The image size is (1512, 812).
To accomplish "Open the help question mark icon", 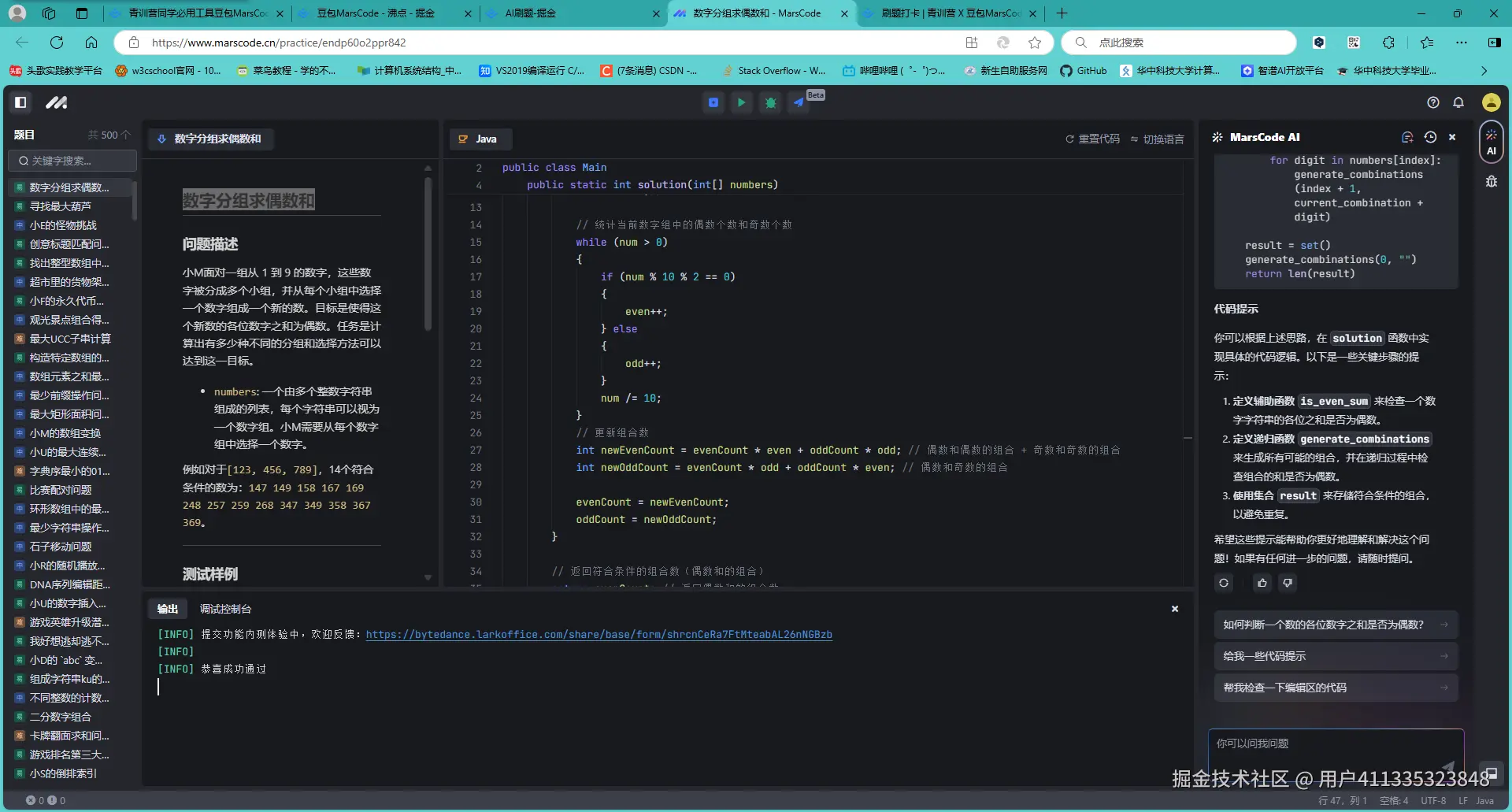I will click(1433, 102).
